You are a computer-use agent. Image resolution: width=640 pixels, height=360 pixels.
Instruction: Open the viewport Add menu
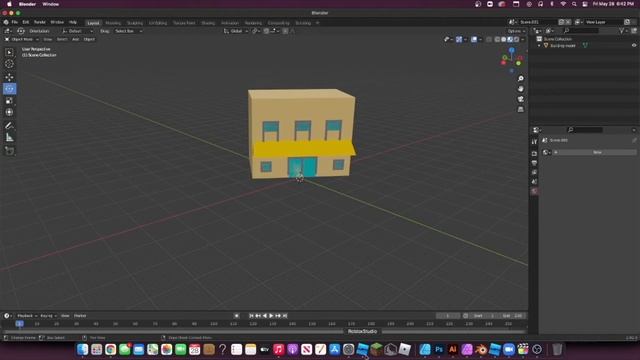(x=76, y=39)
